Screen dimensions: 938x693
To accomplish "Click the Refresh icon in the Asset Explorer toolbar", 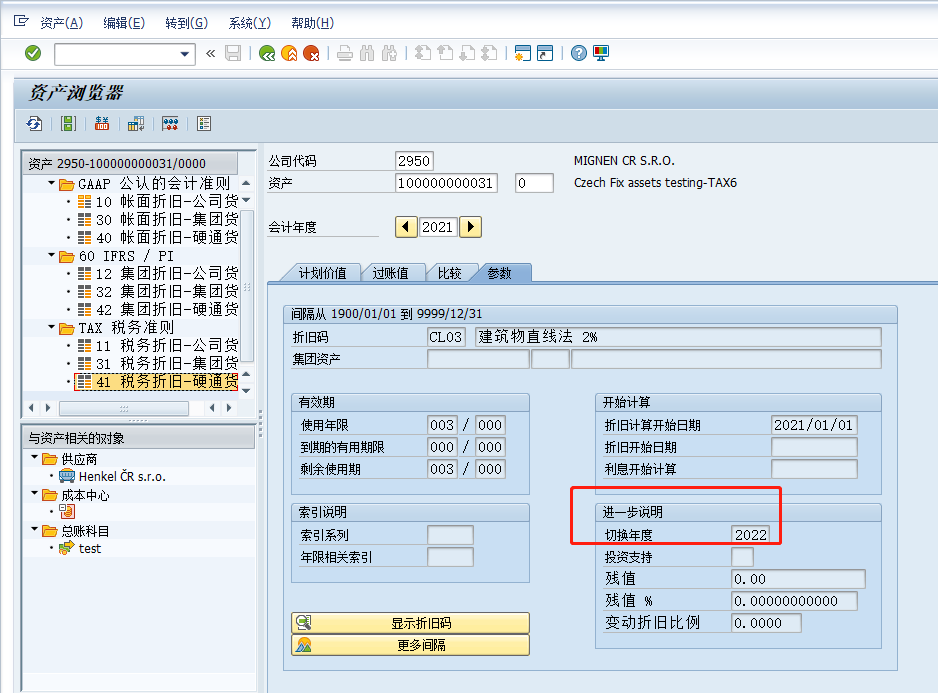I will click(x=33, y=123).
